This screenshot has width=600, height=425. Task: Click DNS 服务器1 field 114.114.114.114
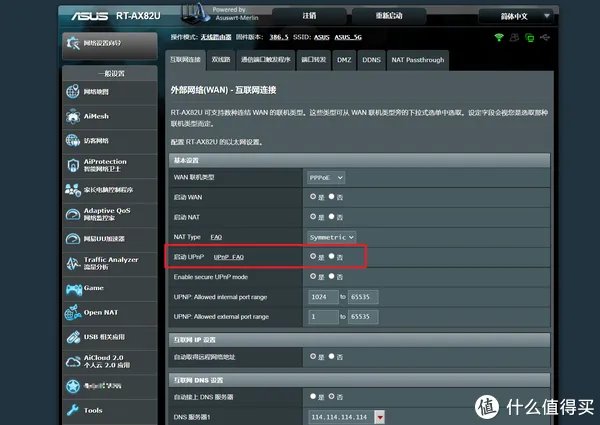[x=341, y=417]
